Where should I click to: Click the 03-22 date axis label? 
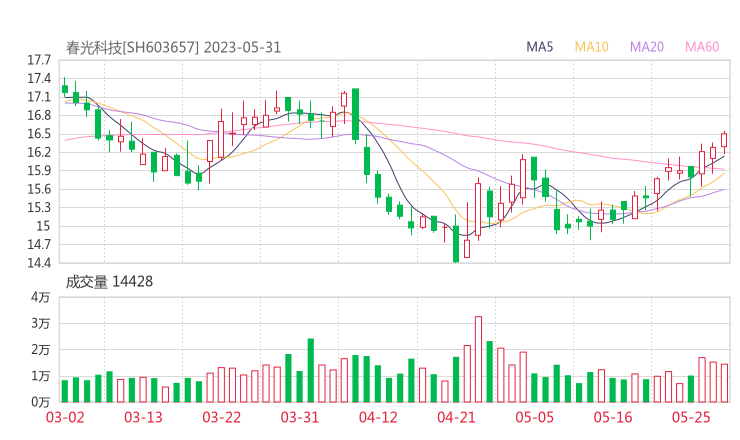pyautogui.click(x=222, y=417)
